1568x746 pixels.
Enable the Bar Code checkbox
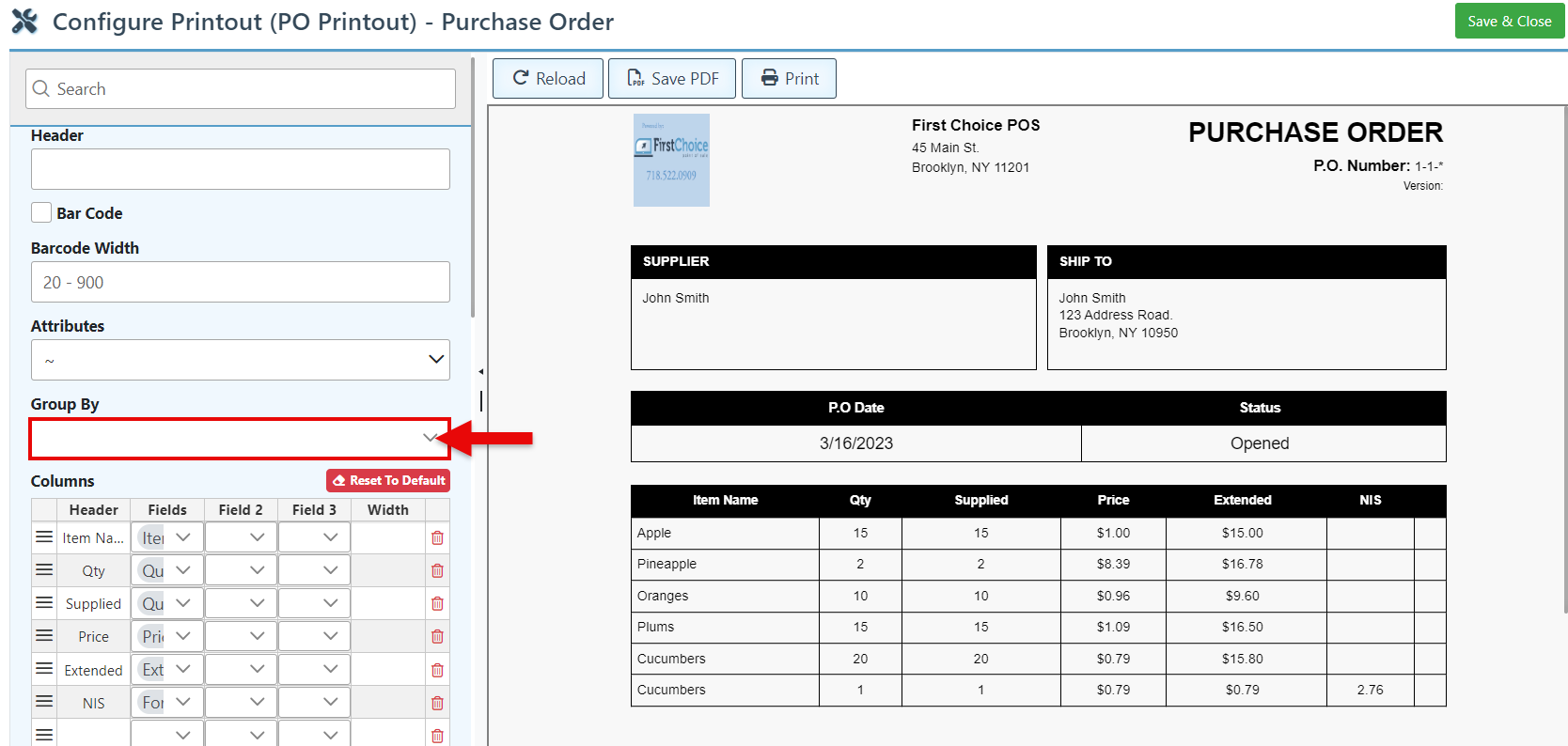(41, 213)
